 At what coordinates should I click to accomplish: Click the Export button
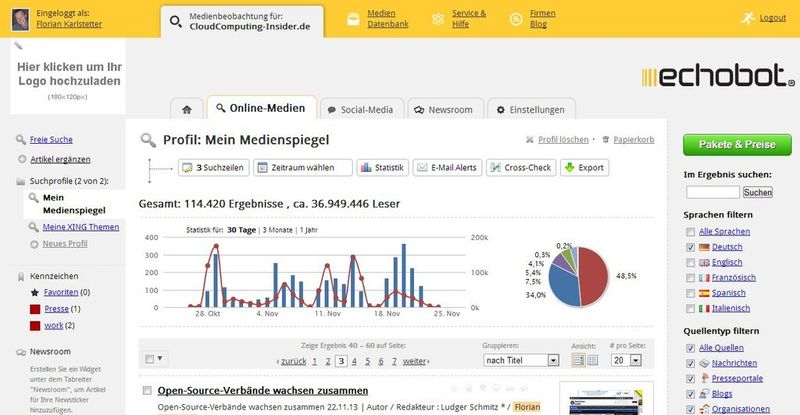click(585, 167)
